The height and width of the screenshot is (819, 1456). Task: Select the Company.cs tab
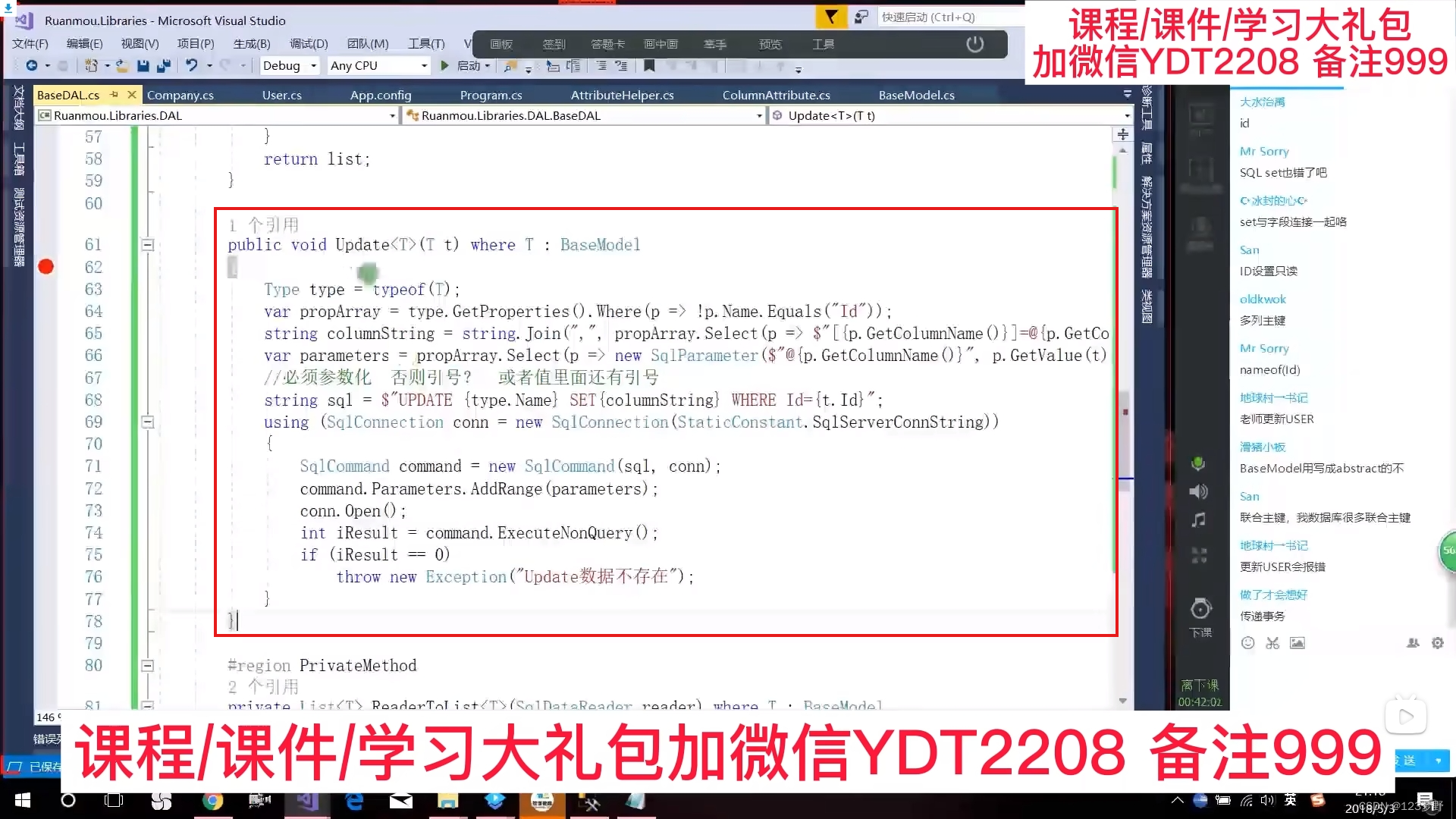[180, 94]
